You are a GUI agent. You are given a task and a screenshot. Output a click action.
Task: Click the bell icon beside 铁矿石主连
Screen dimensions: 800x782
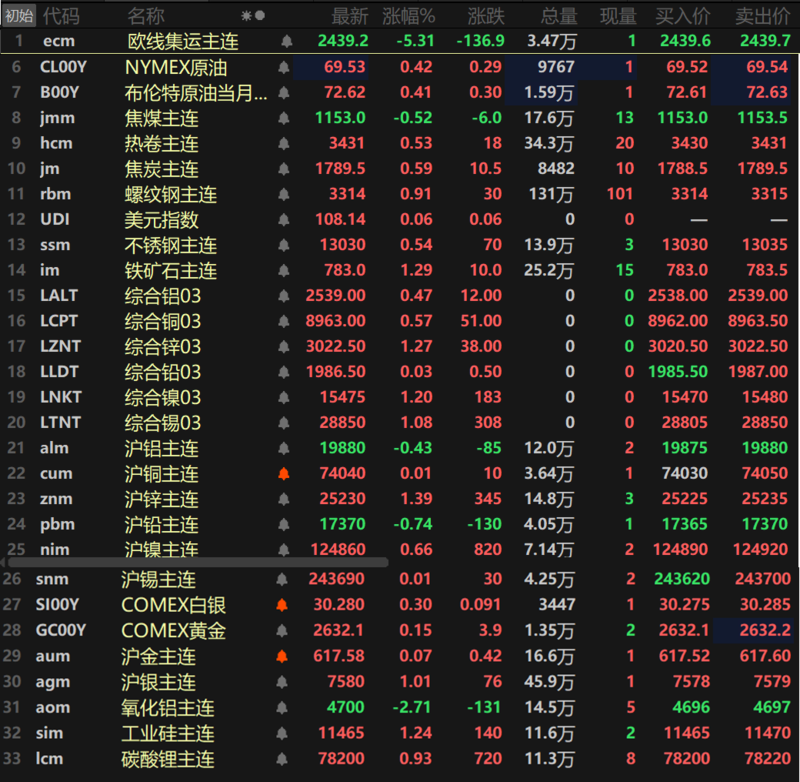(283, 271)
